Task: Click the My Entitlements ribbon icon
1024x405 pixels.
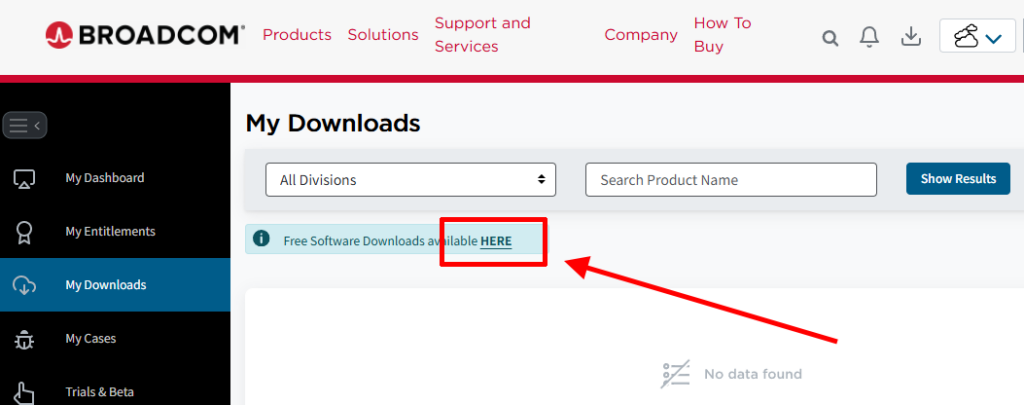Action: (24, 232)
